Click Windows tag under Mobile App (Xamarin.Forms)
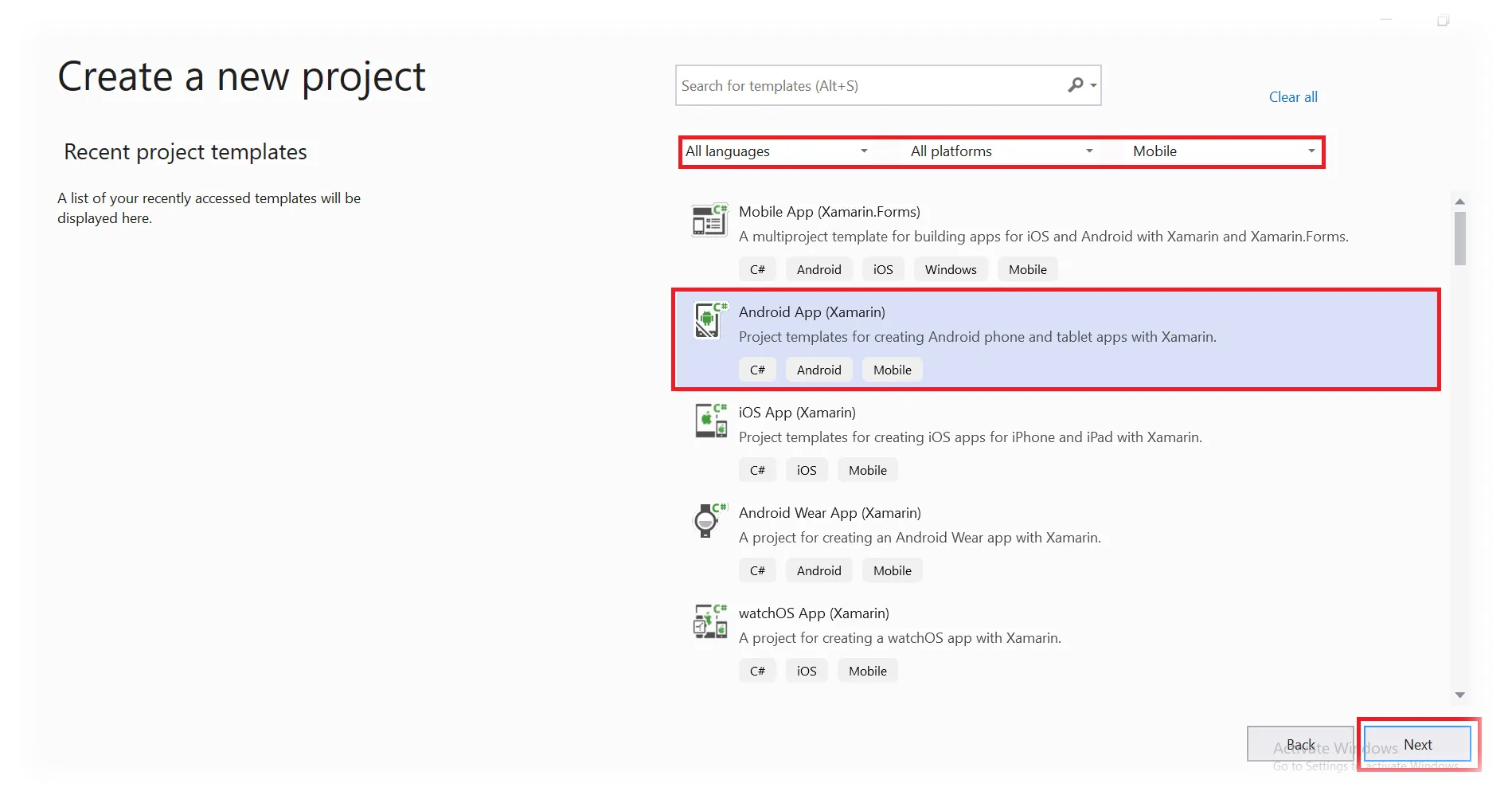 tap(951, 269)
